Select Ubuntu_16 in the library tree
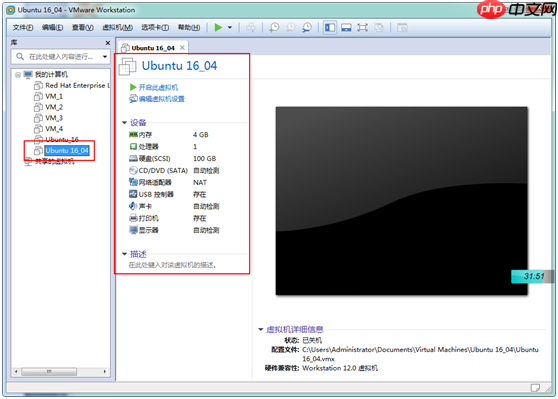 tap(56, 139)
